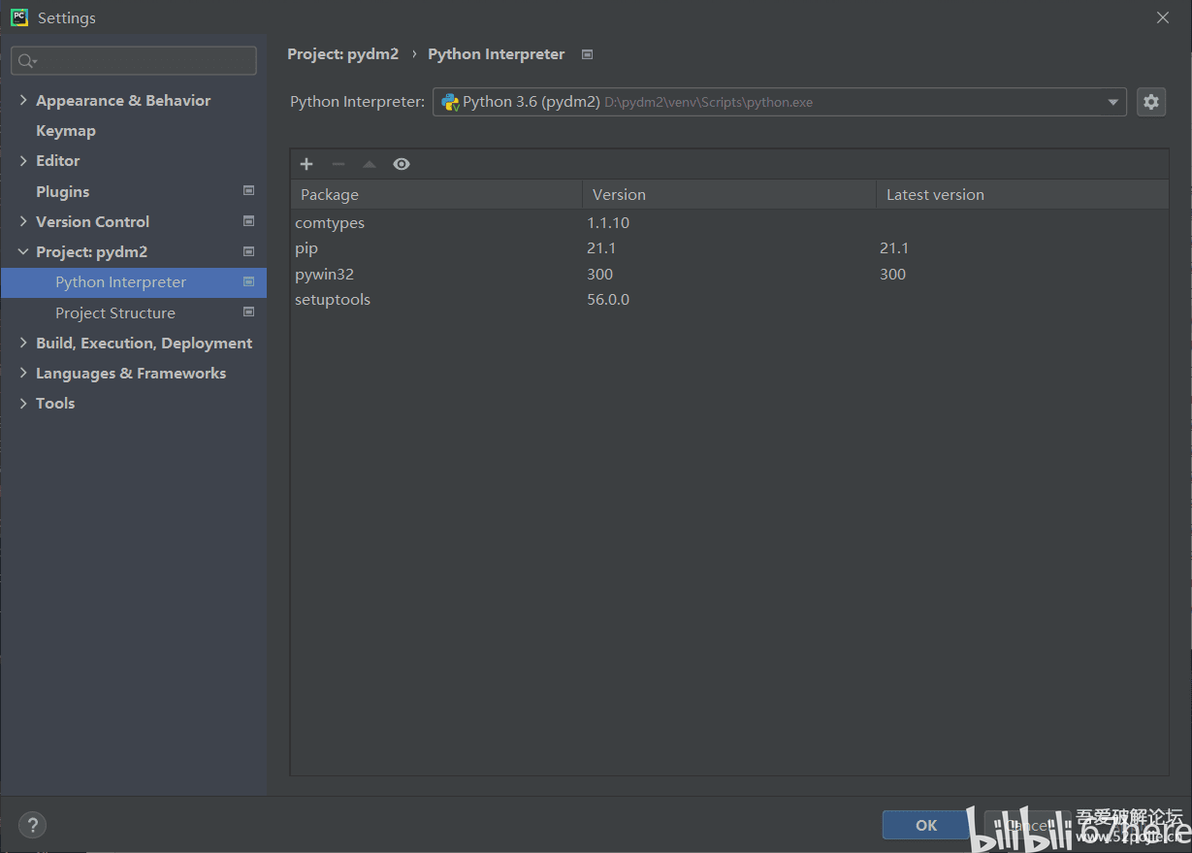Click pip latest version 21.1 cell
The image size is (1192, 853).
(894, 249)
